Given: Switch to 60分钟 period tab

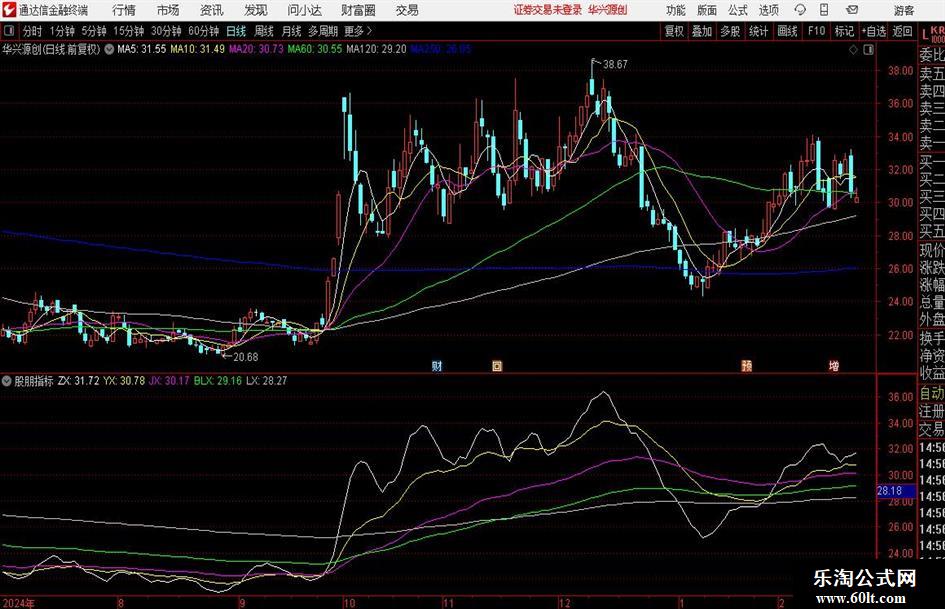Looking at the screenshot, I should point(203,31).
